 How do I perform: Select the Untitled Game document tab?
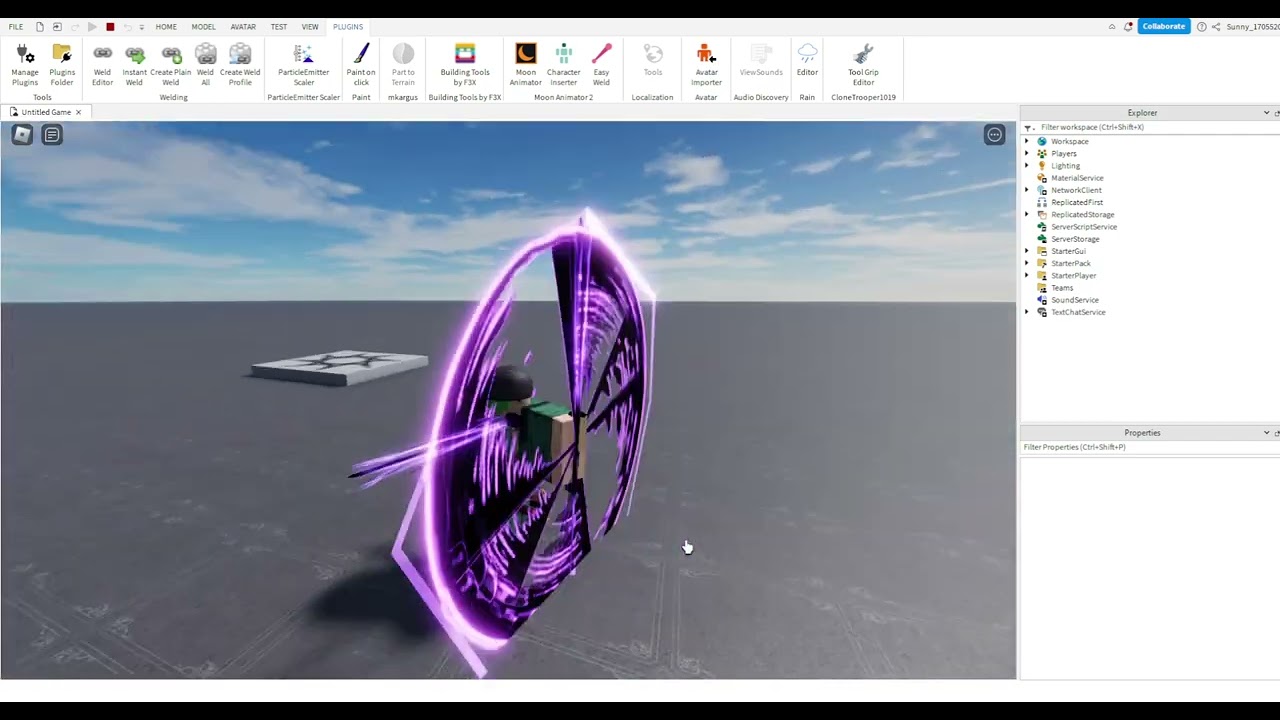point(46,112)
